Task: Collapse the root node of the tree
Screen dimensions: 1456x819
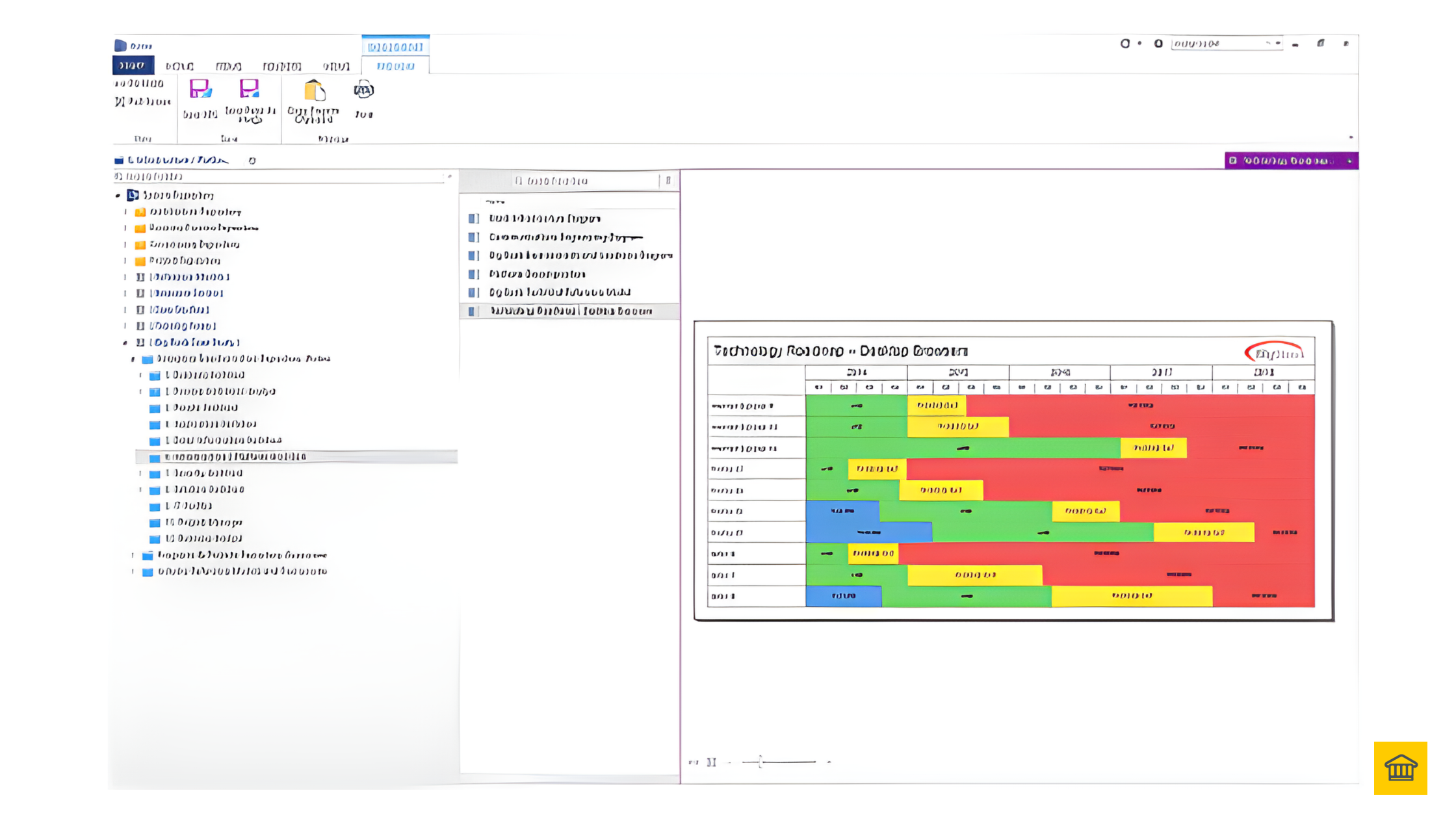Action: point(118,196)
